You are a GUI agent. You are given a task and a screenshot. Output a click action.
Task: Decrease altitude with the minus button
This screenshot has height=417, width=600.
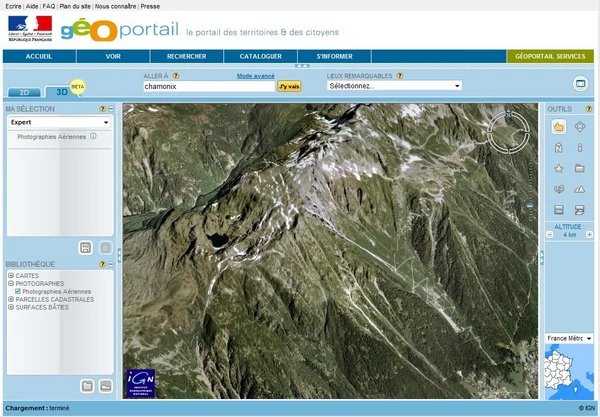[x=549, y=235]
